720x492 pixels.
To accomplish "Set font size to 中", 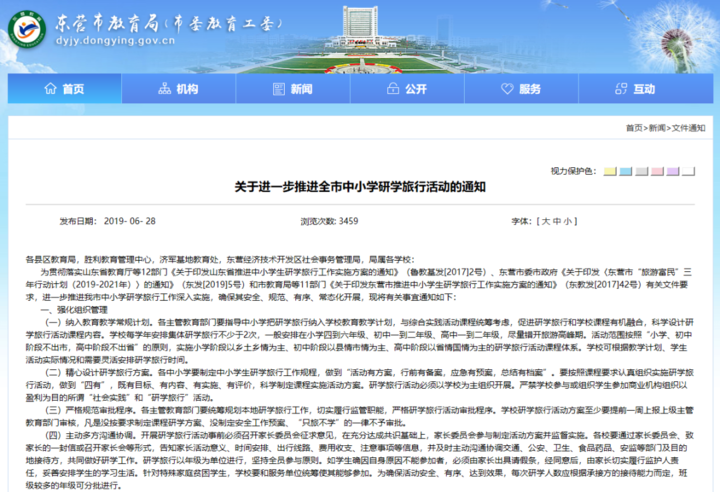I will [557, 221].
